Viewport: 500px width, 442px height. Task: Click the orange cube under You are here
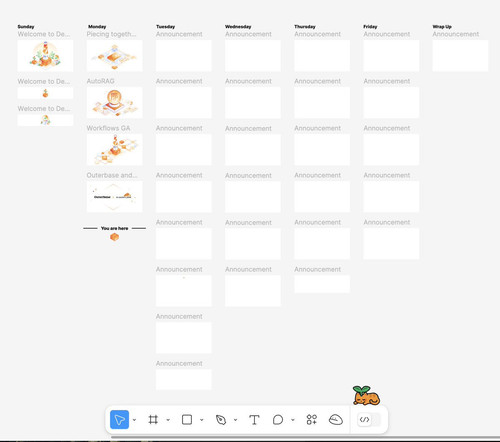(114, 237)
